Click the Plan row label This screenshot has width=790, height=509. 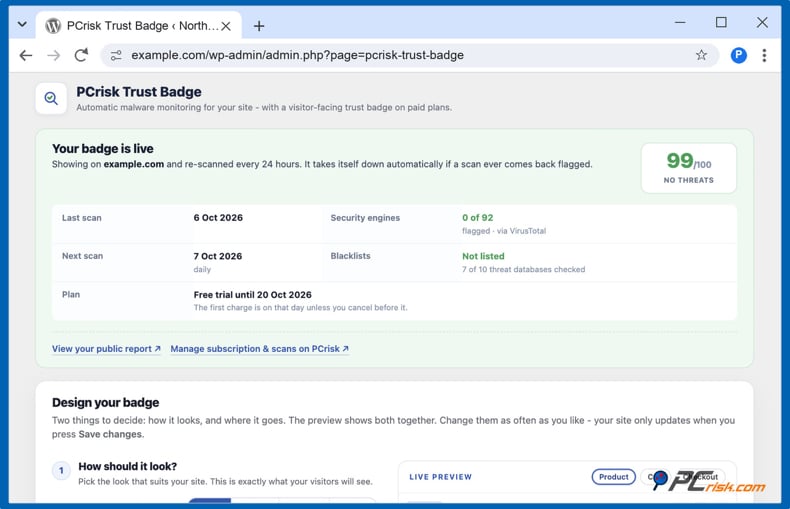pyautogui.click(x=71, y=294)
